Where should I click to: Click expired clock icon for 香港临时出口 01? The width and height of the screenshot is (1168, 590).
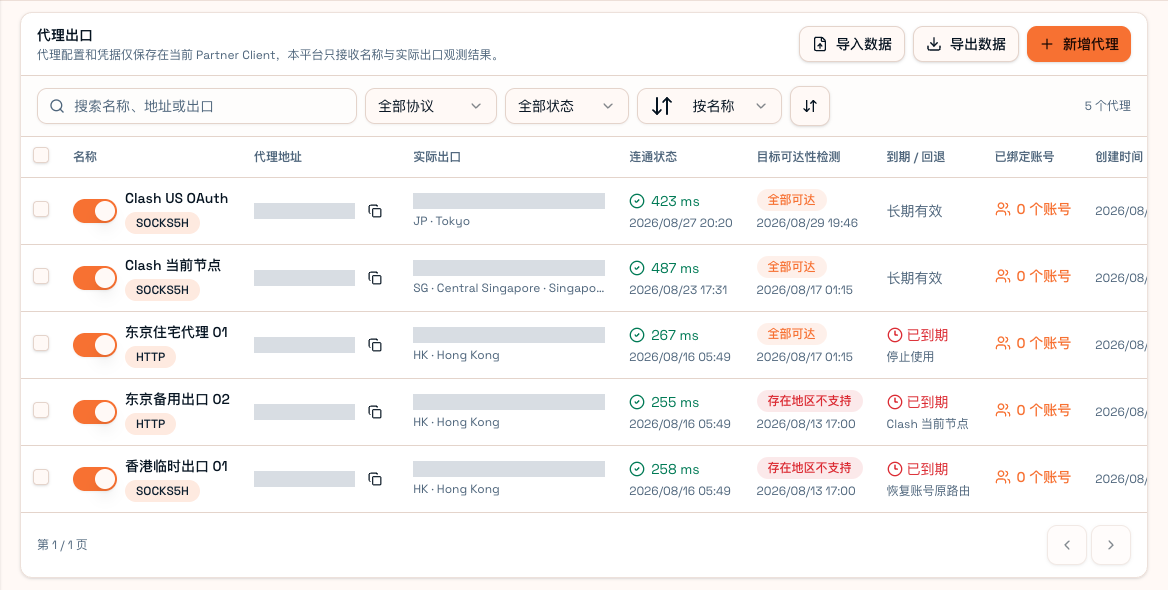pos(895,469)
